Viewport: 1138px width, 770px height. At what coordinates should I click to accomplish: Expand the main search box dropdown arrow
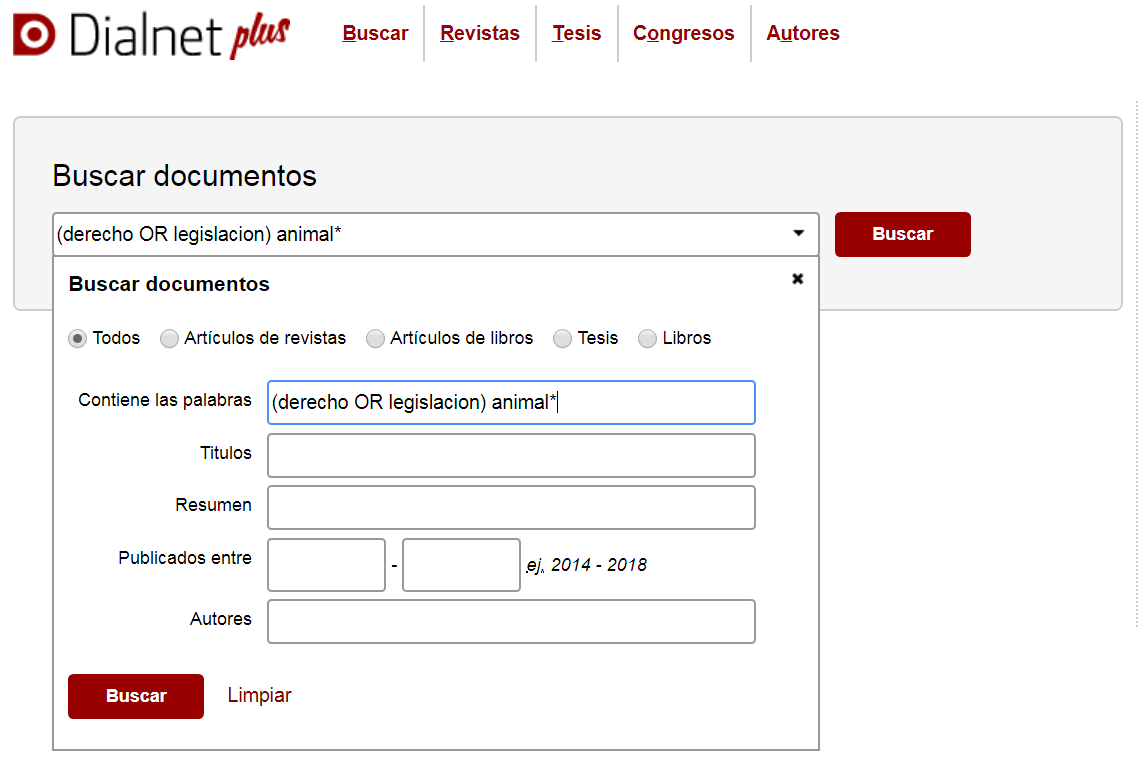tap(798, 234)
